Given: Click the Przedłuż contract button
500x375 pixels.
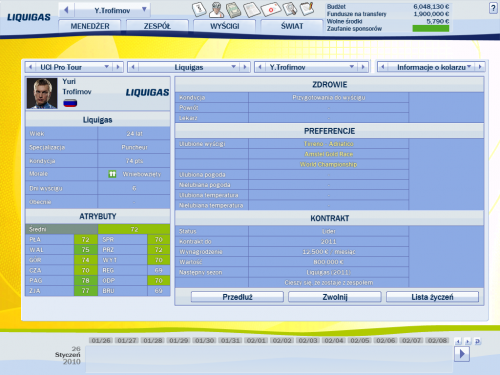Looking at the screenshot, I should [x=237, y=297].
